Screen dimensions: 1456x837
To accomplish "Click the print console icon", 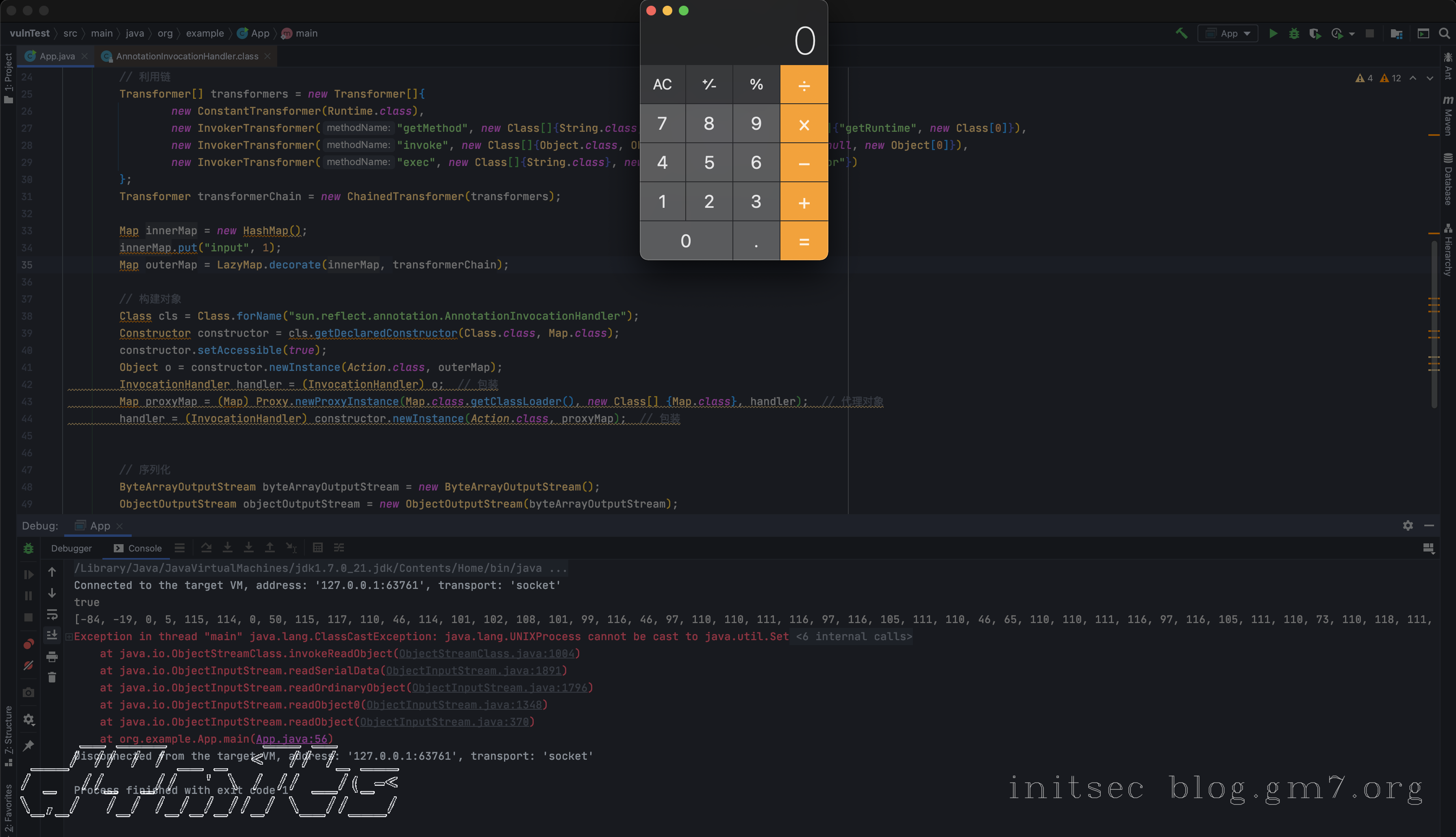I will tap(52, 656).
